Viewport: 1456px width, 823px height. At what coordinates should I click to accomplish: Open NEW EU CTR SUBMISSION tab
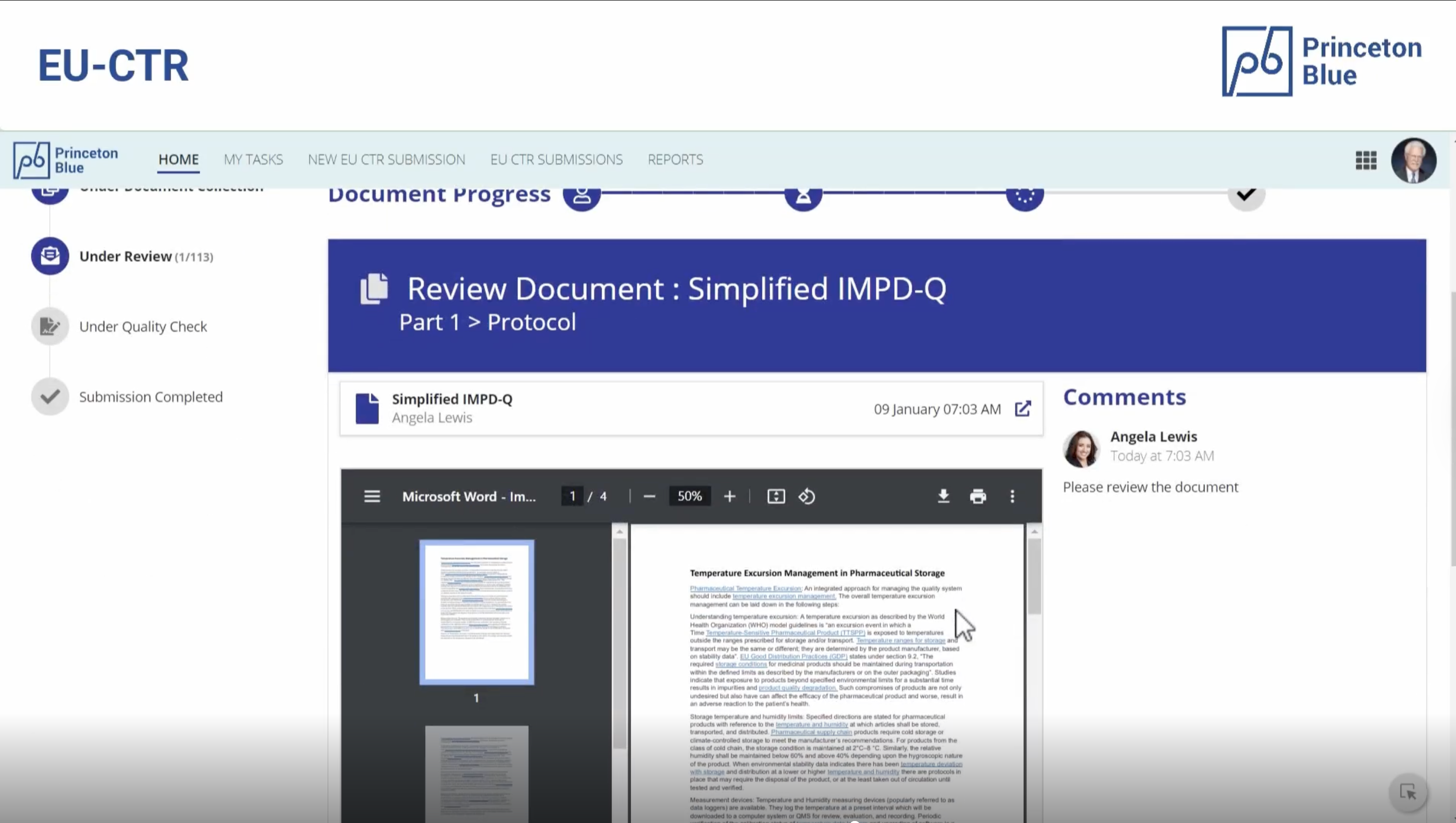[386, 160]
